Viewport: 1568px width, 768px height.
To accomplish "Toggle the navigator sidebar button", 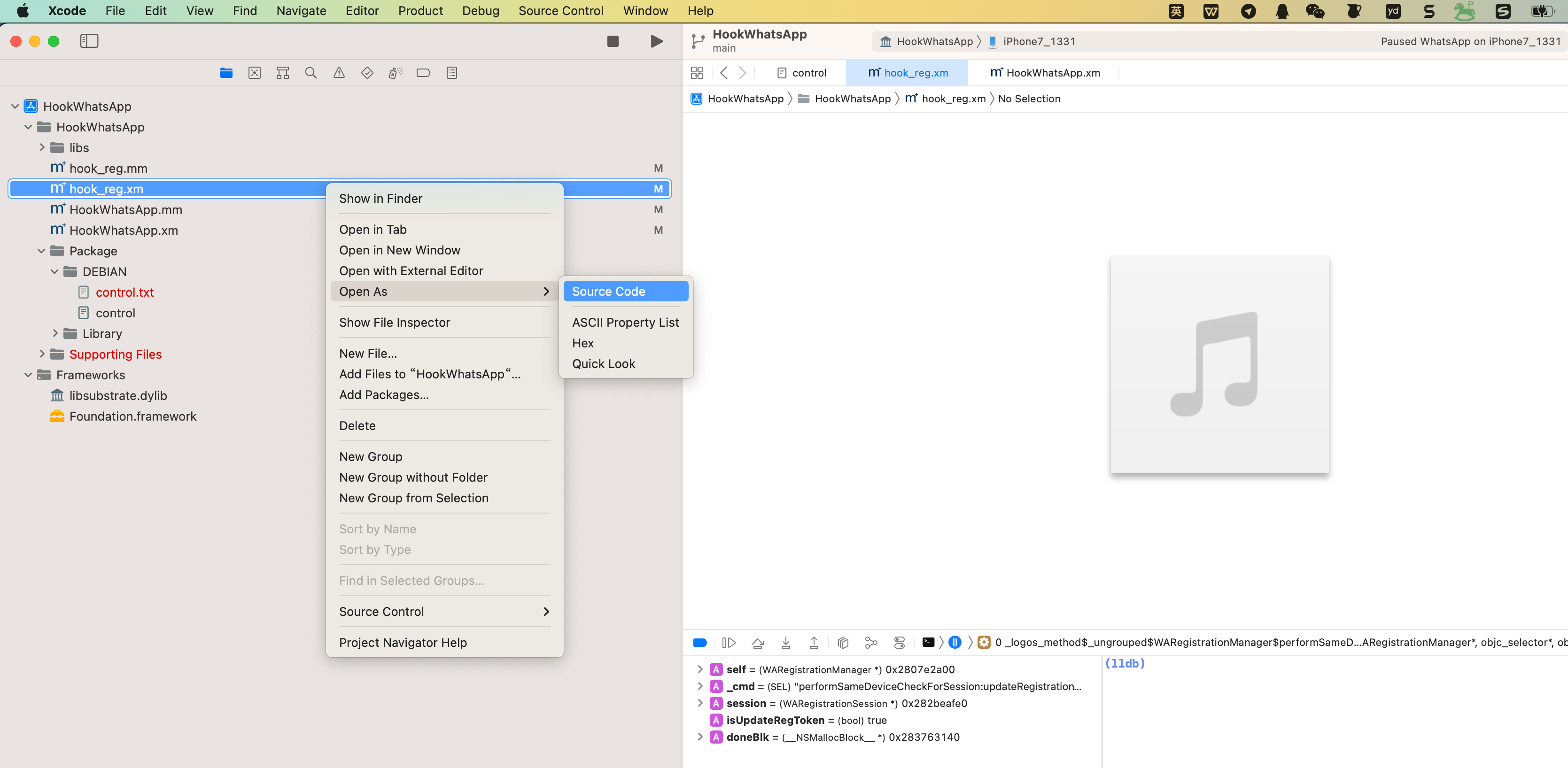I will tap(89, 41).
